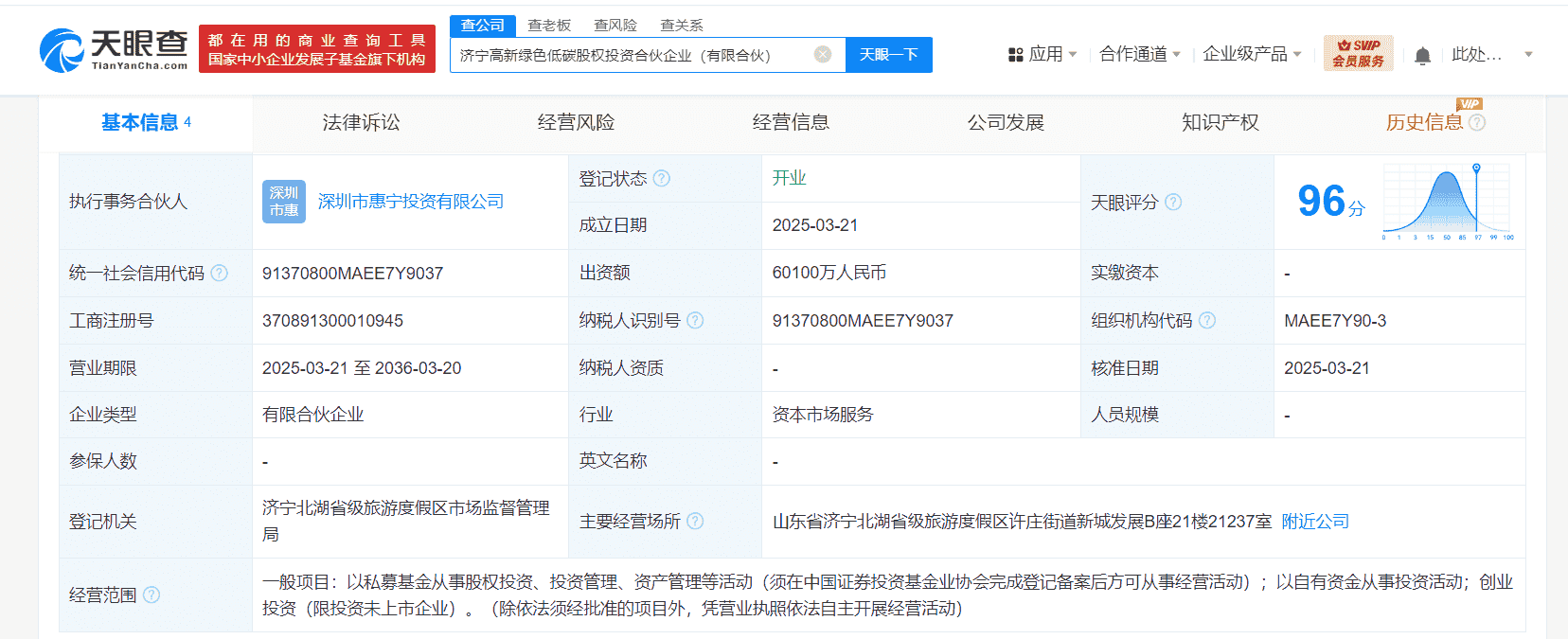Expand the user account dropdown arrow

point(1528,55)
